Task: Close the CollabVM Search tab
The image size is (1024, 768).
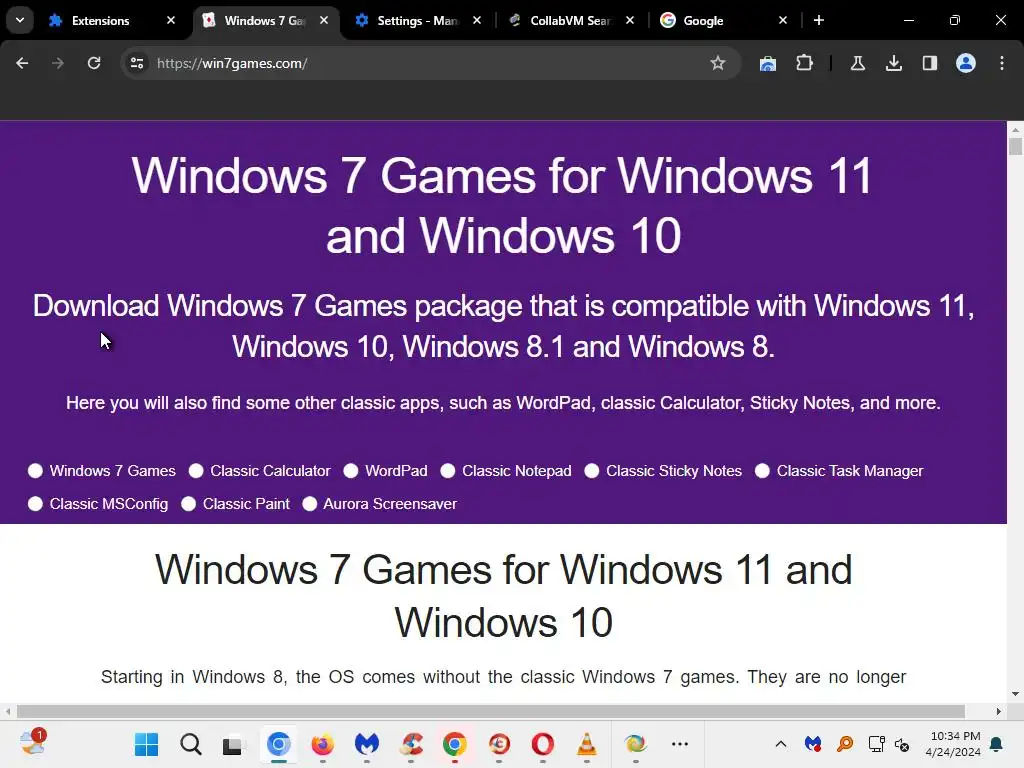Action: click(630, 20)
